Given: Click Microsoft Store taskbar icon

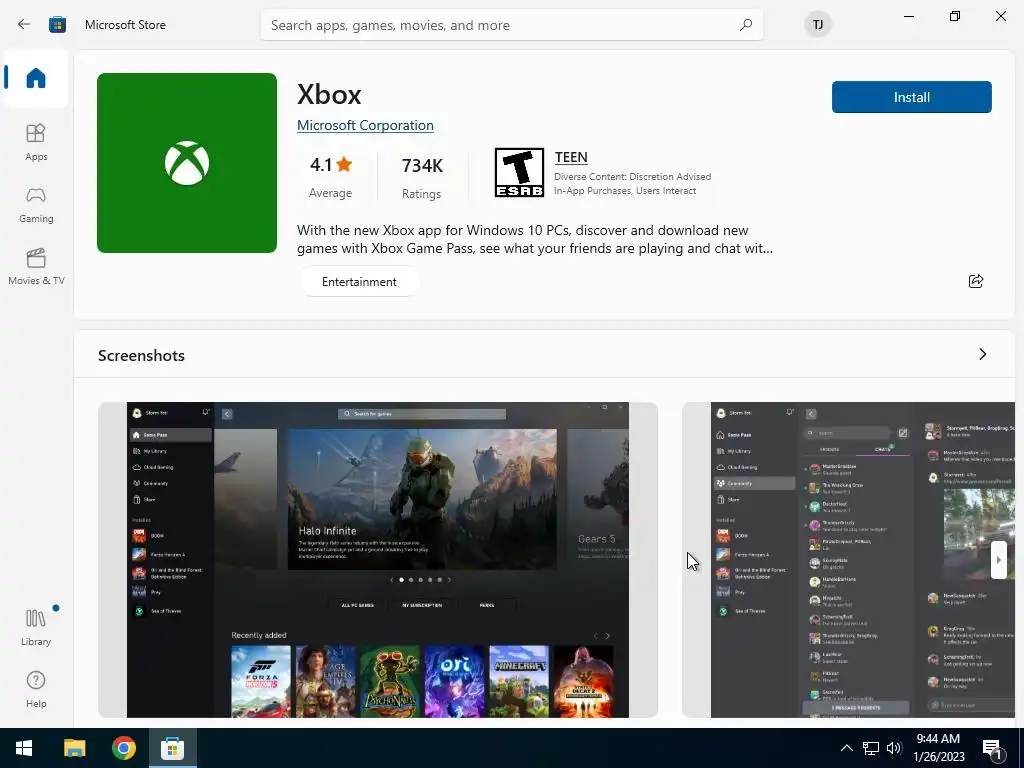Looking at the screenshot, I should pyautogui.click(x=172, y=748).
